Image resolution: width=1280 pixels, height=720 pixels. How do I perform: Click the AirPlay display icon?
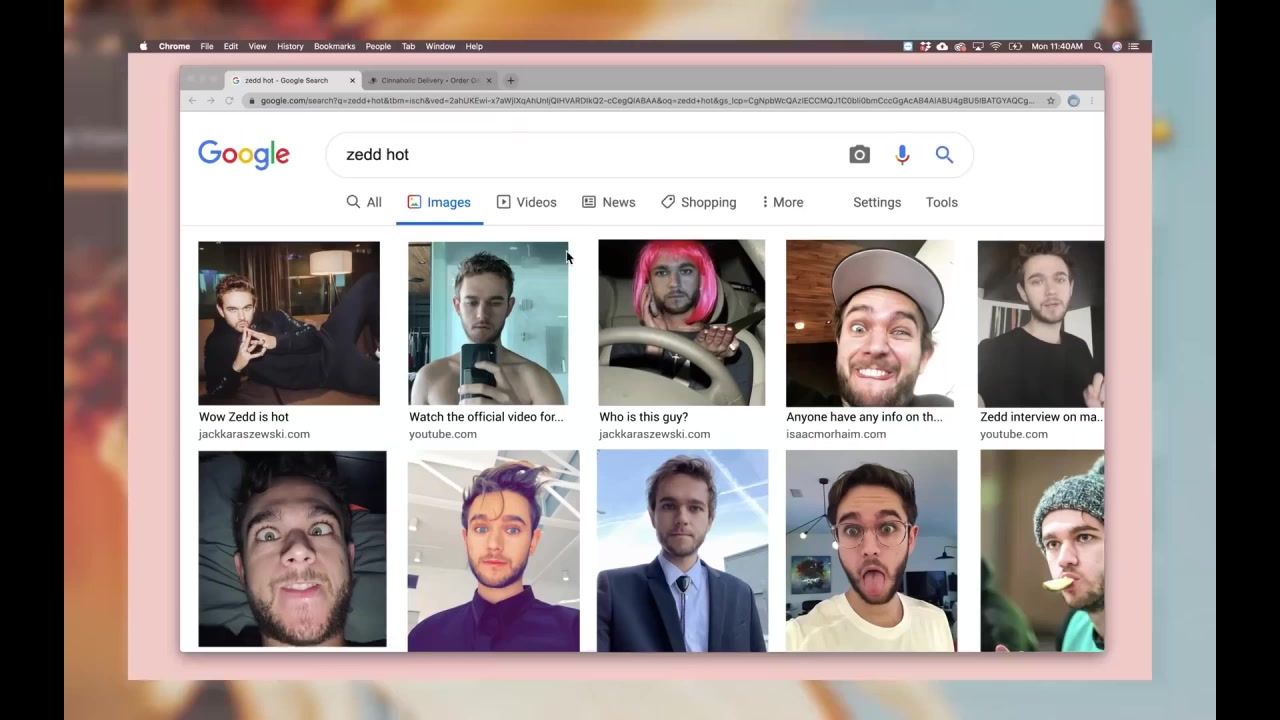978,46
